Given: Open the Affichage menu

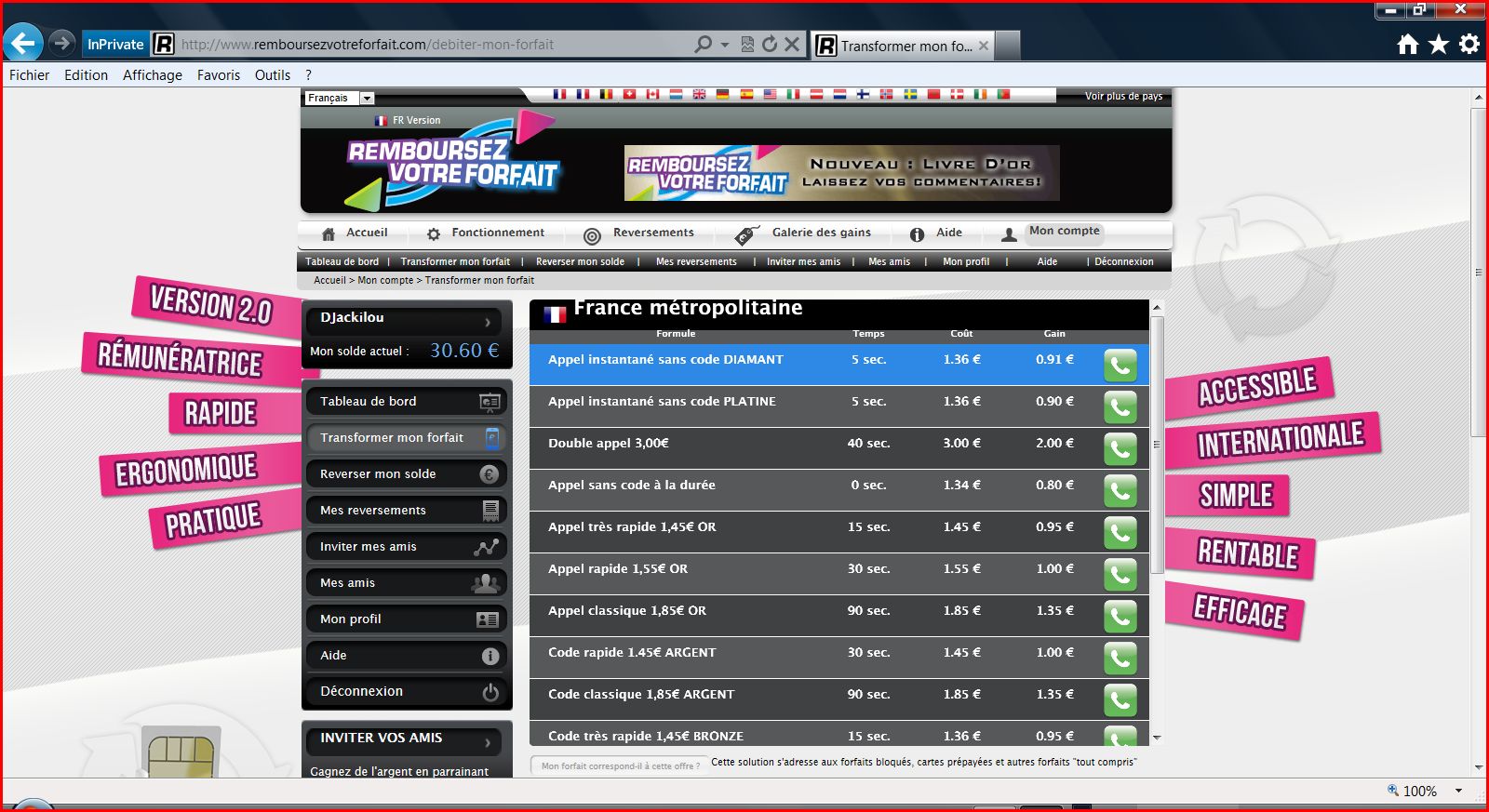Looking at the screenshot, I should pos(153,75).
